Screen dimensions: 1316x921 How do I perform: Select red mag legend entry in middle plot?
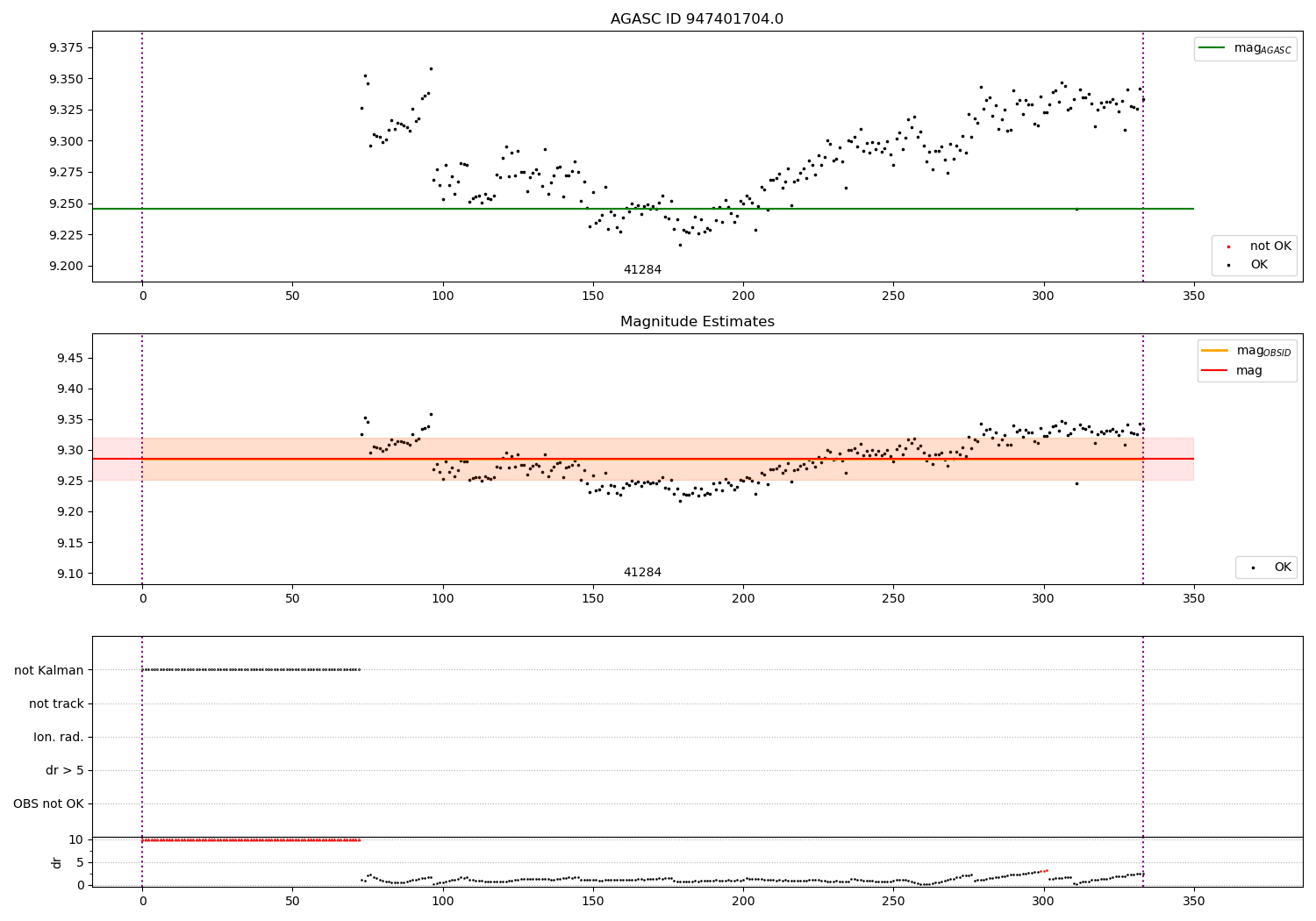coord(1232,370)
